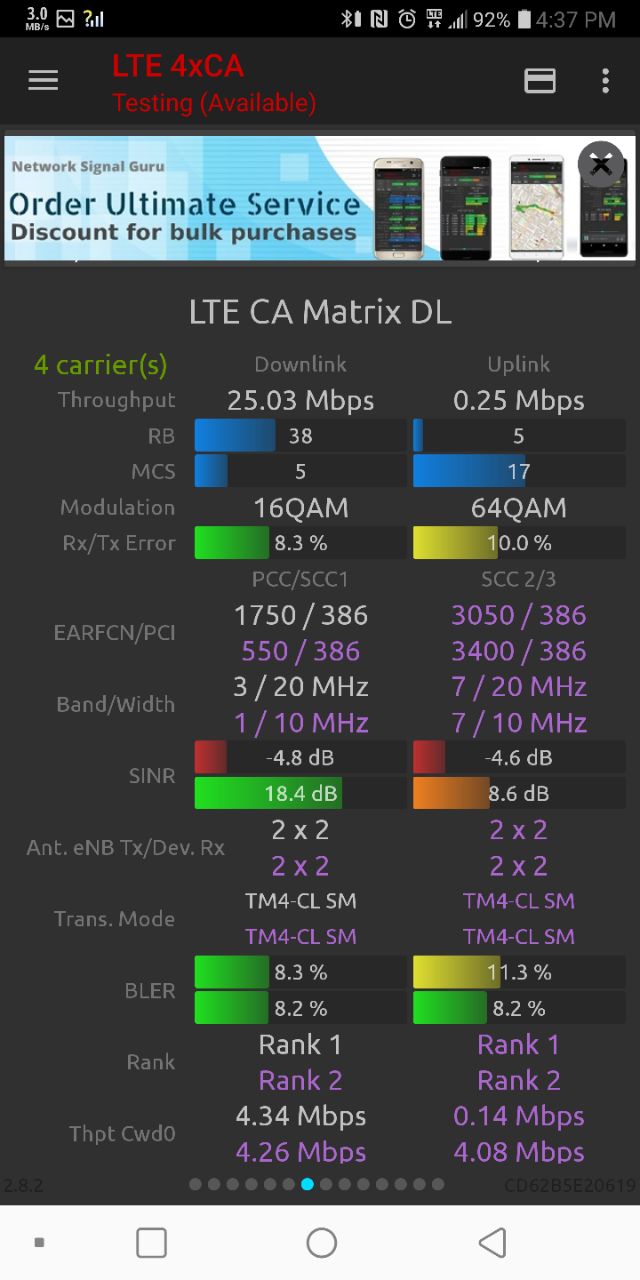Tap the Android back navigation button
Viewport: 640px width, 1280px height.
pos(492,1242)
